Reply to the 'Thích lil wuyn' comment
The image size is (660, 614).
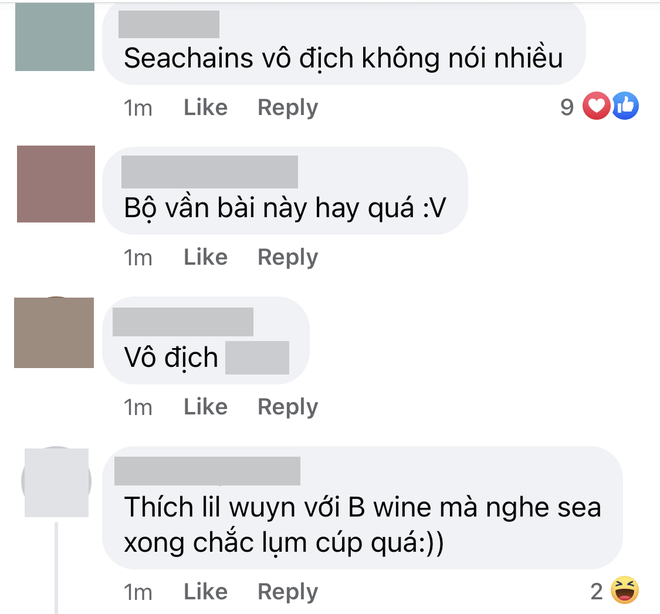tap(288, 592)
